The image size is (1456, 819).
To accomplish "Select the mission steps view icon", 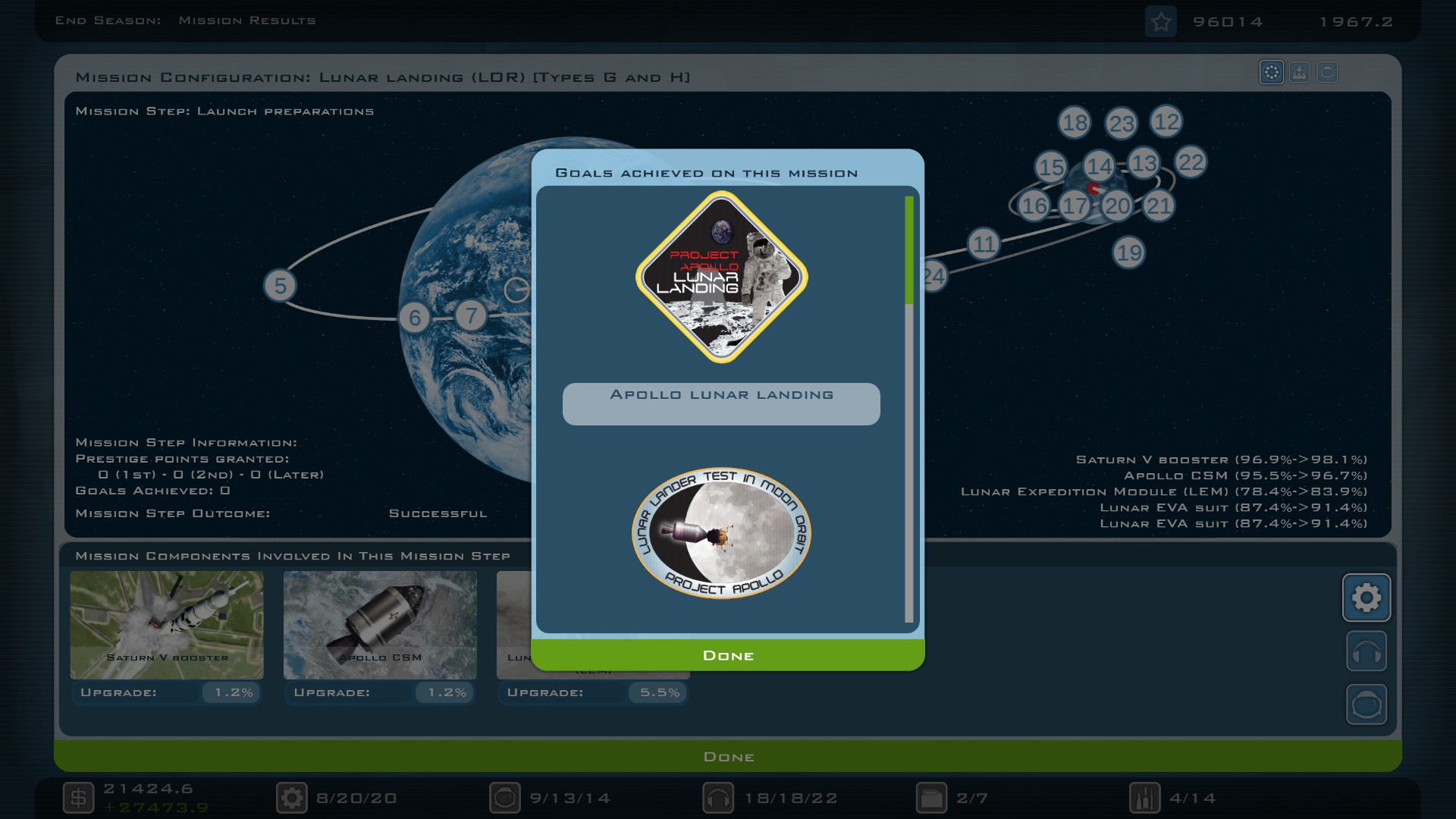I will point(1272,73).
